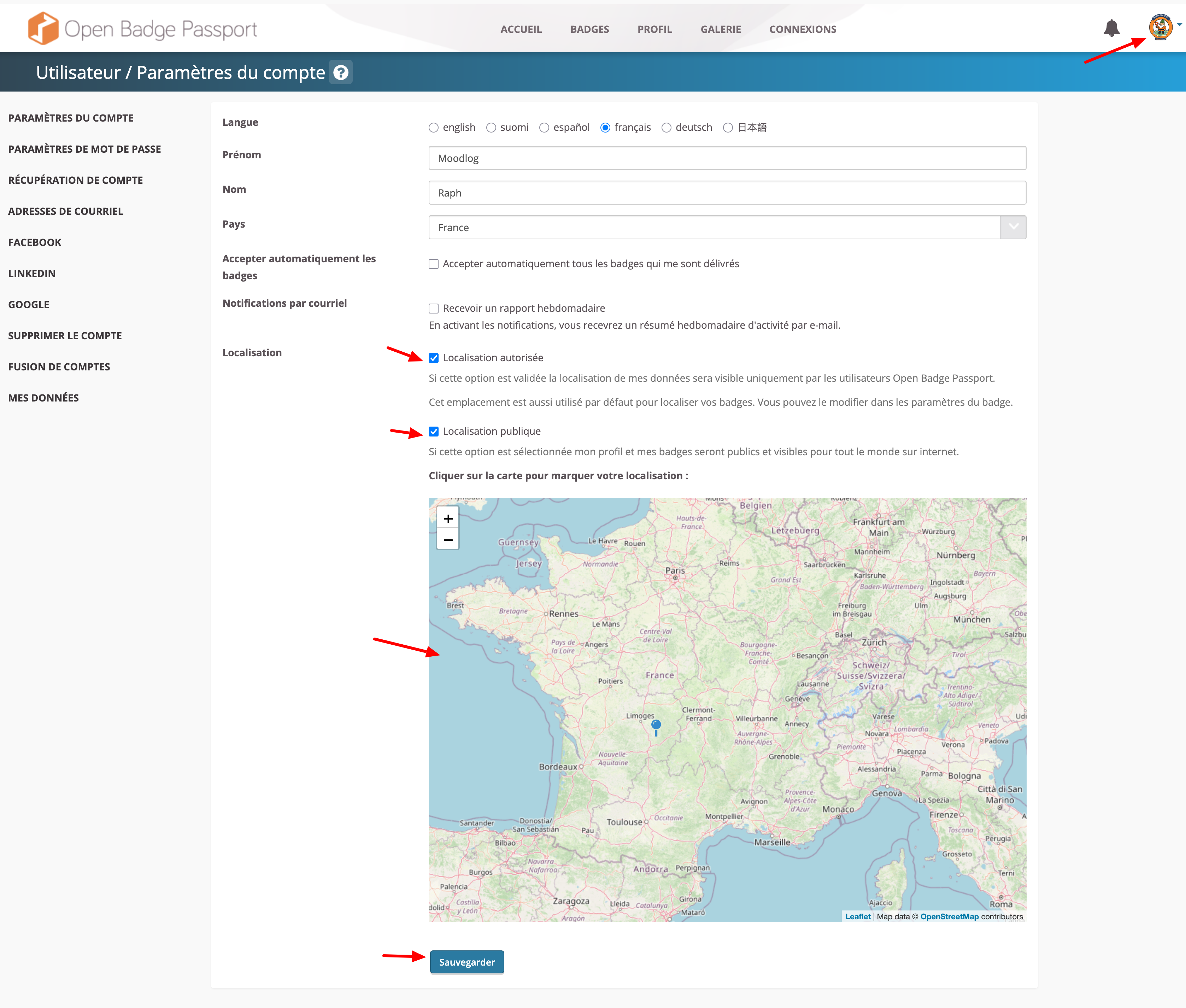This screenshot has height=1008, width=1186.
Task: Click the Sauvegarder button
Action: (x=467, y=962)
